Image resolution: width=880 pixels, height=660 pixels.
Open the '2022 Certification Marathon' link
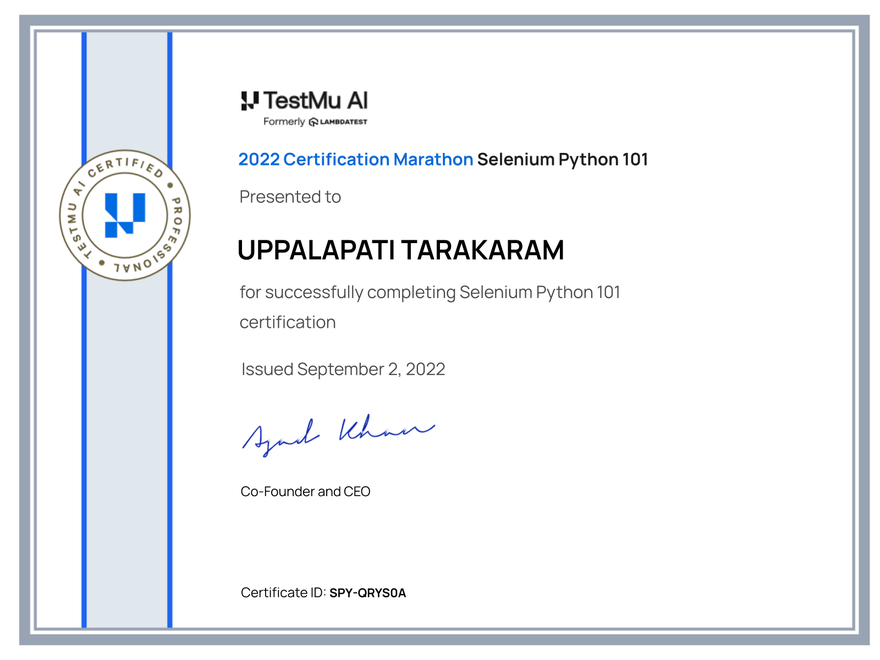(x=355, y=159)
